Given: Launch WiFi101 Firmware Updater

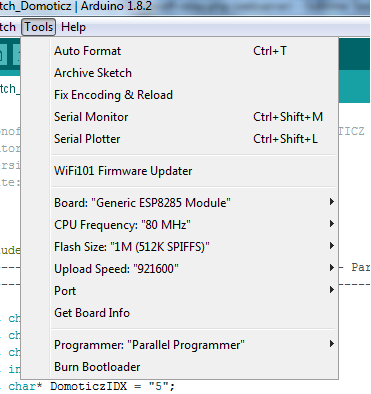Looking at the screenshot, I should [195, 171].
